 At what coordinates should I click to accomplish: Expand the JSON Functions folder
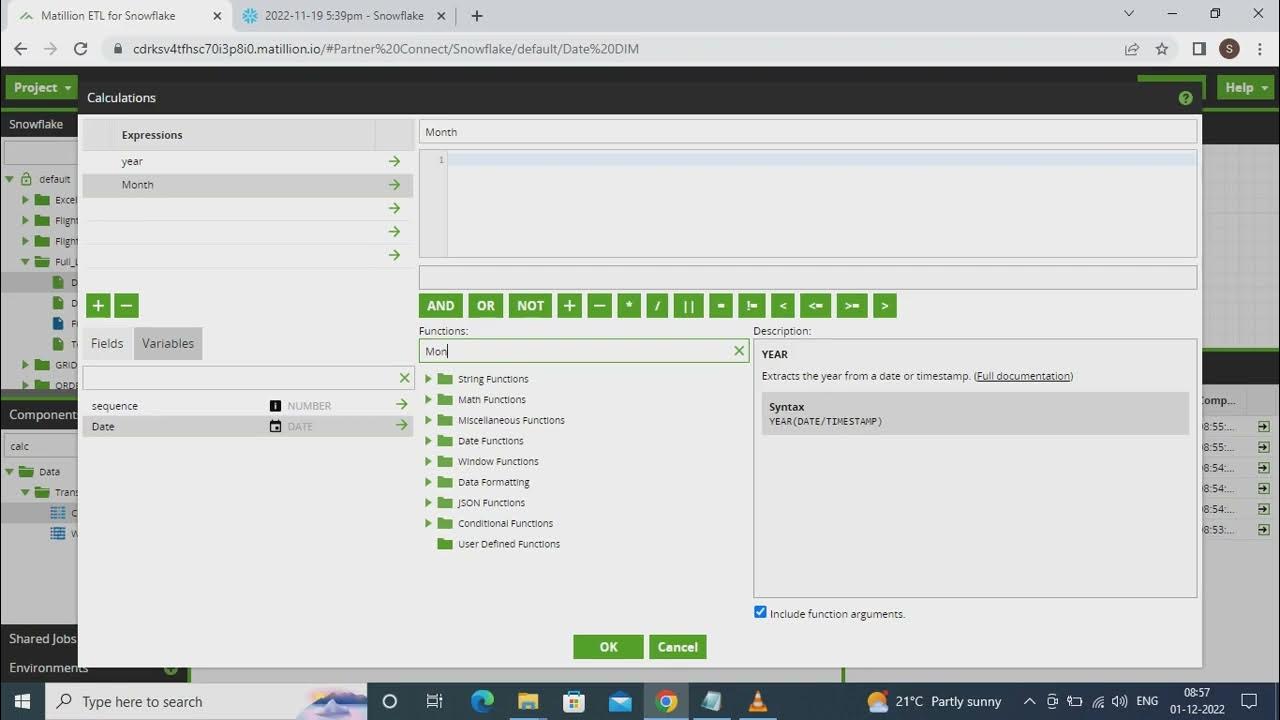click(x=428, y=503)
